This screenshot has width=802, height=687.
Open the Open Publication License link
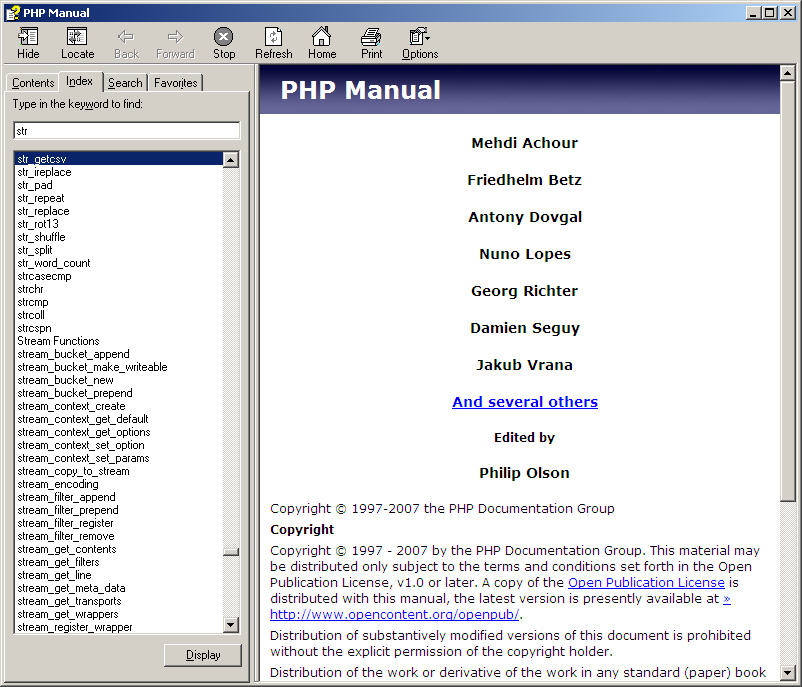coord(646,583)
